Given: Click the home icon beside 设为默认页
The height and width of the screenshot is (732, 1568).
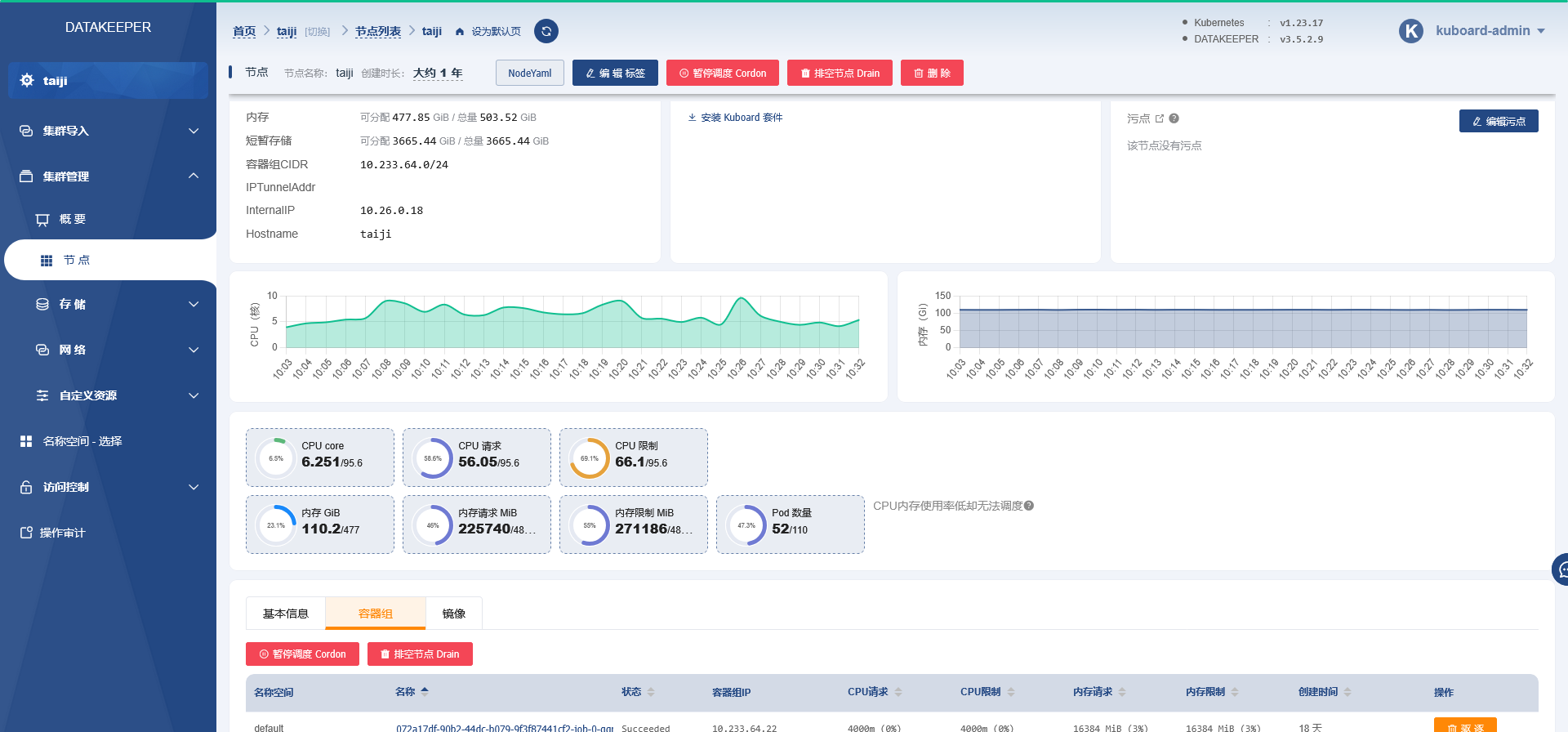Looking at the screenshot, I should tap(460, 32).
